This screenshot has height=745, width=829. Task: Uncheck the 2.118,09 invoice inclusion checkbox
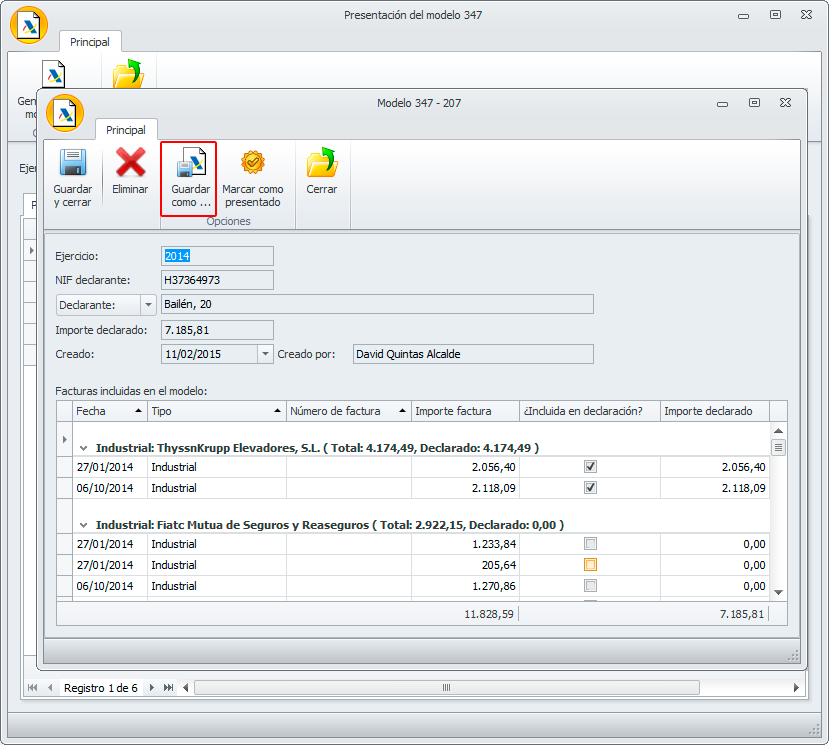tap(590, 488)
